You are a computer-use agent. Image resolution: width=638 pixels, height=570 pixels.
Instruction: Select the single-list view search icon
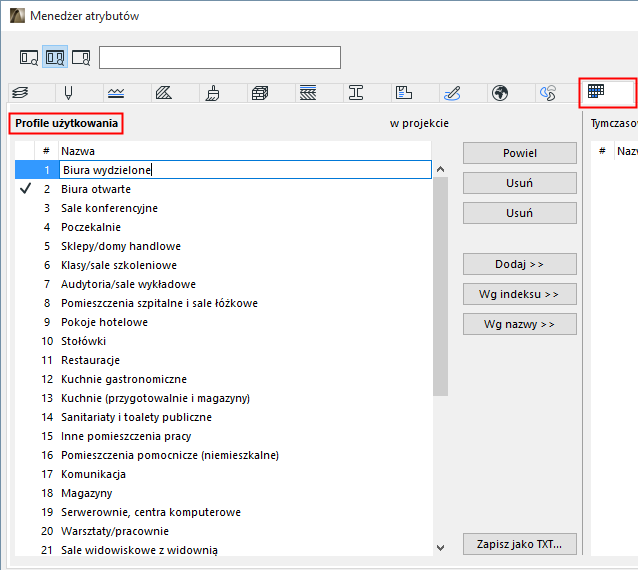point(29,57)
